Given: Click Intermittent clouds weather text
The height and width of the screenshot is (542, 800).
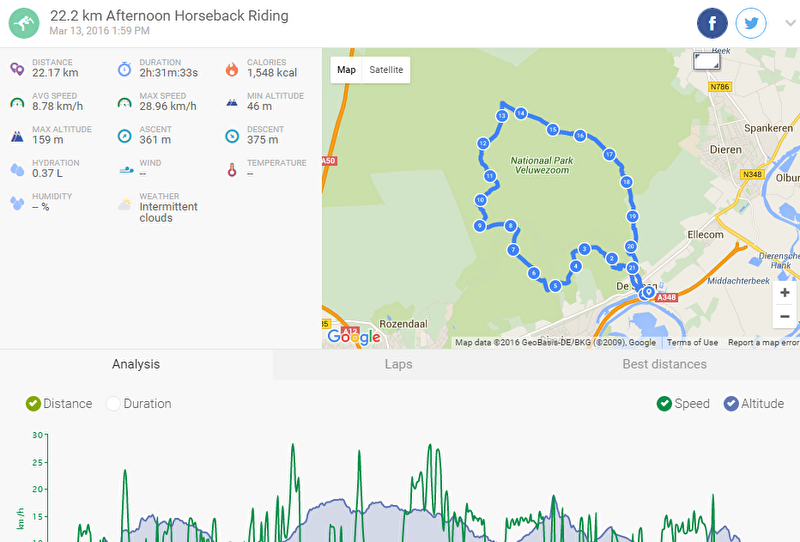Looking at the screenshot, I should (168, 212).
